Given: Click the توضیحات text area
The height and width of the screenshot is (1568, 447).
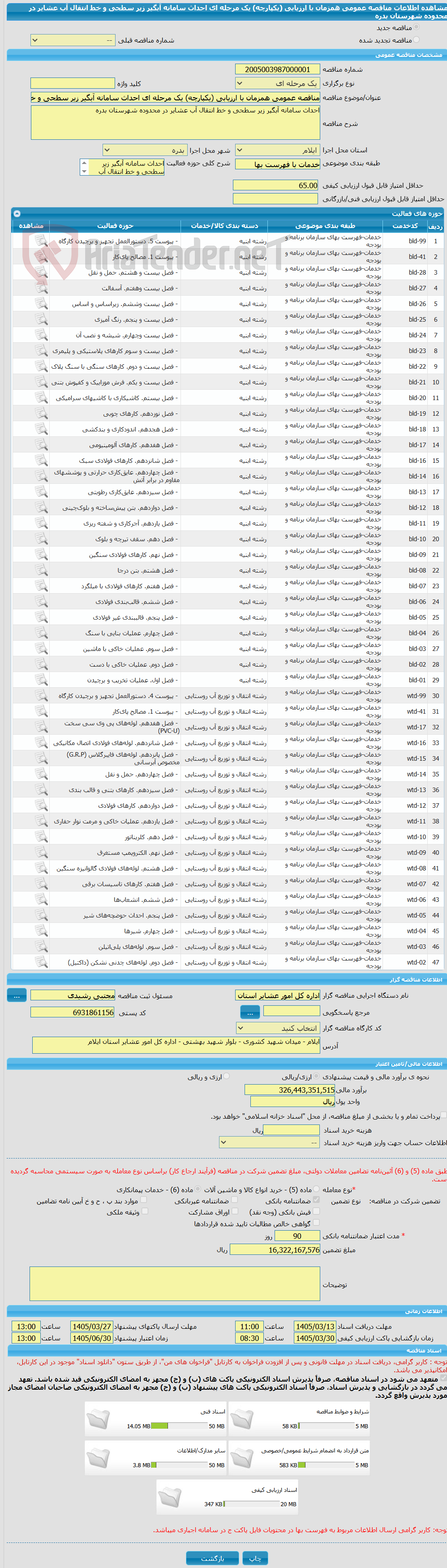Looking at the screenshot, I should click(175, 1284).
